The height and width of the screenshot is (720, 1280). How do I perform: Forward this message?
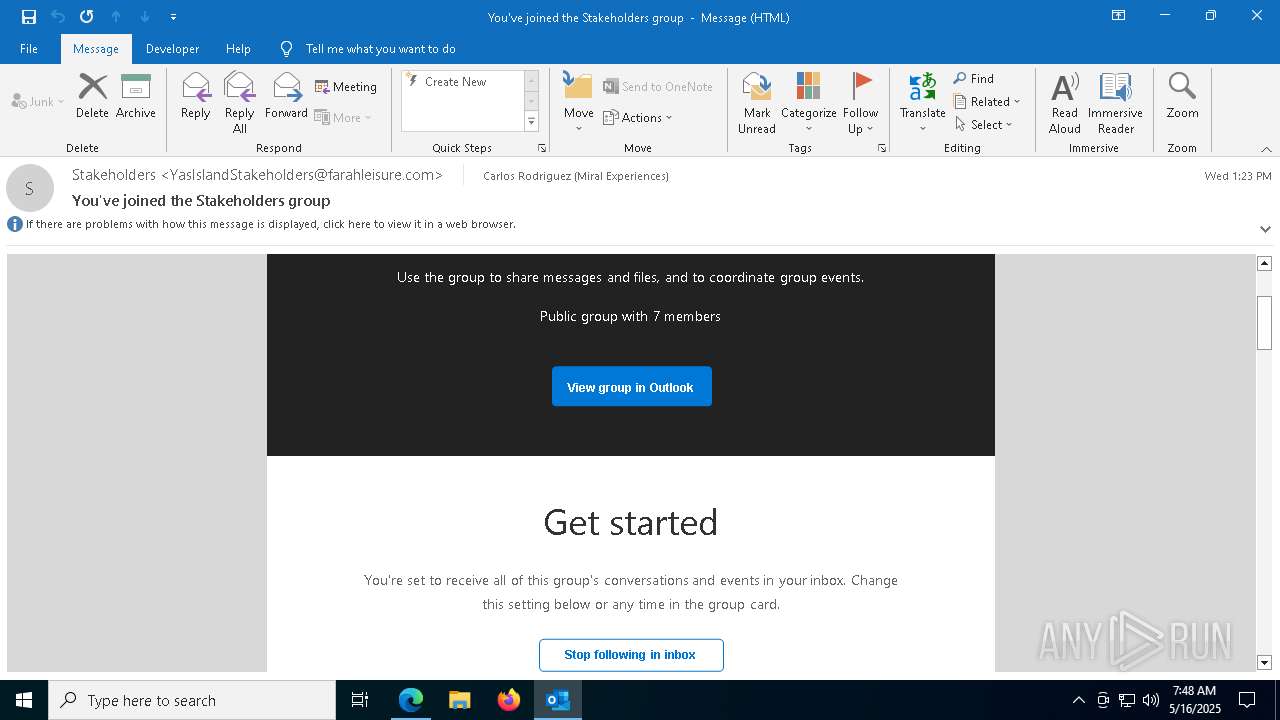pyautogui.click(x=286, y=96)
